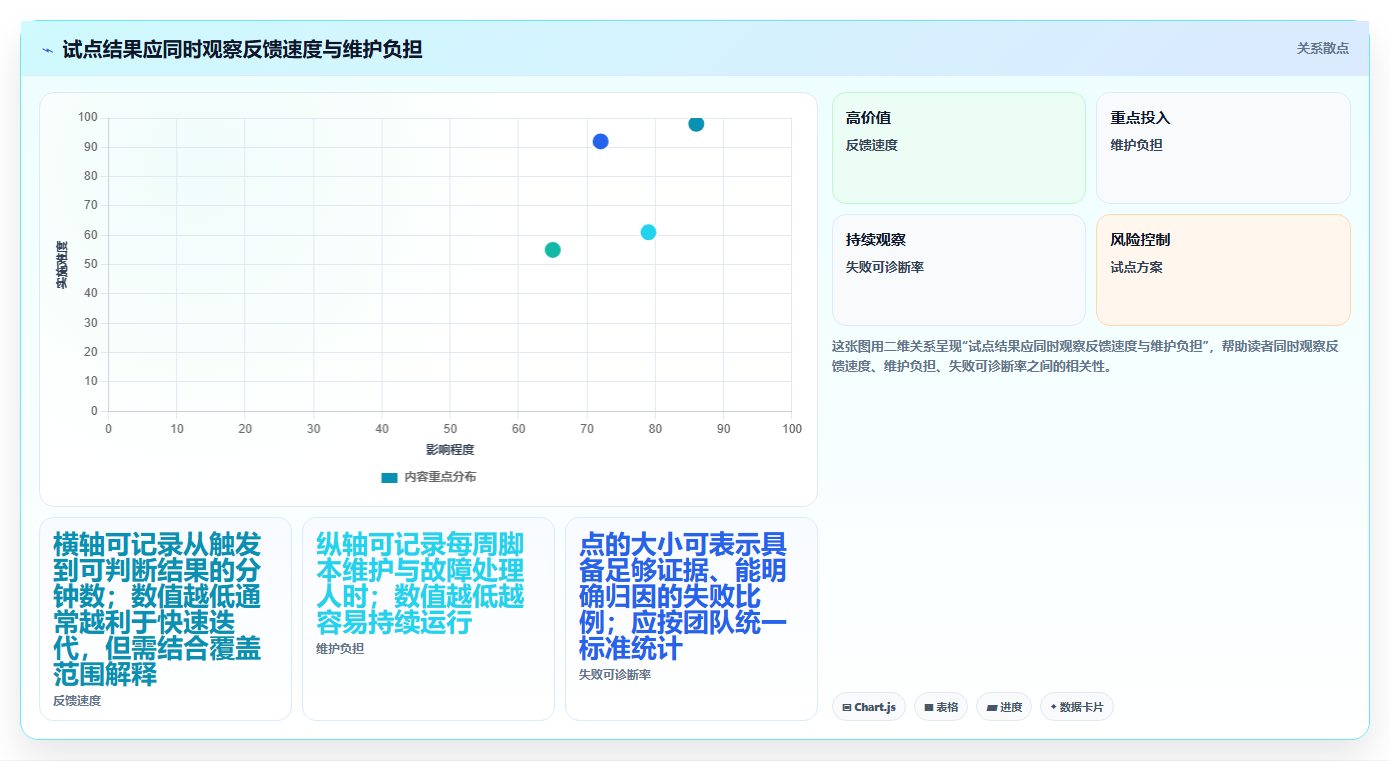Viewport: 1390px width, 761px height.
Task: Click the 实施难度 y-axis title
Action: point(62,265)
